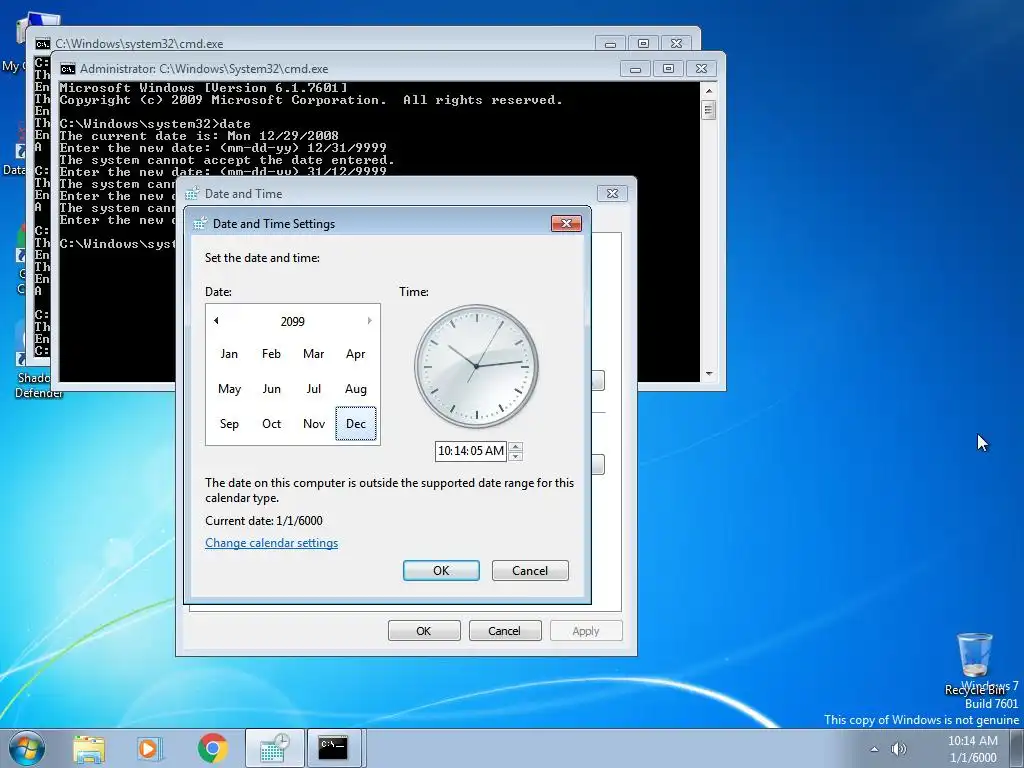Open Google Chrome from the taskbar
The width and height of the screenshot is (1024, 768).
[212, 748]
